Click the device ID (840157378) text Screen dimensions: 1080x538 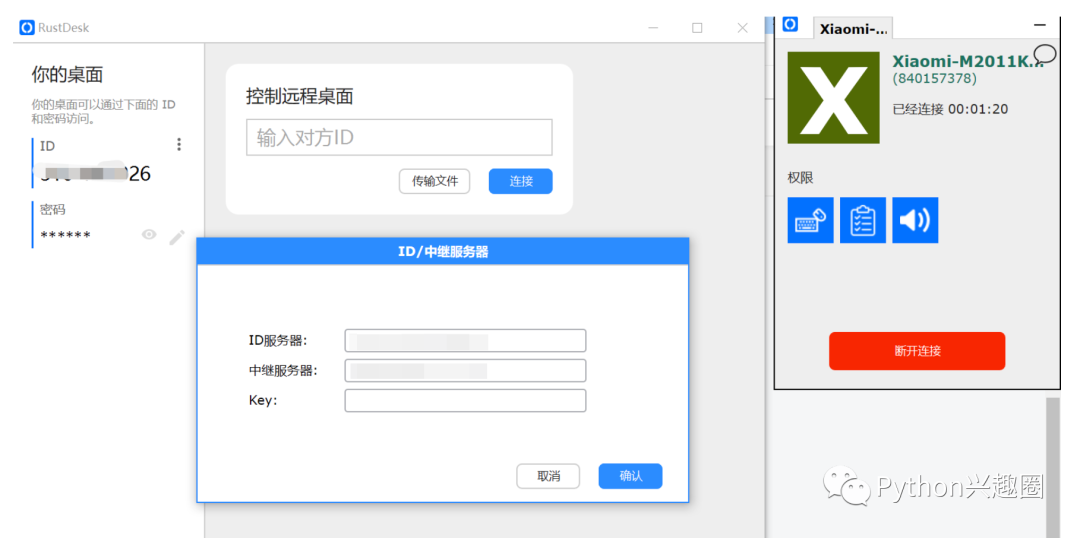coord(935,79)
